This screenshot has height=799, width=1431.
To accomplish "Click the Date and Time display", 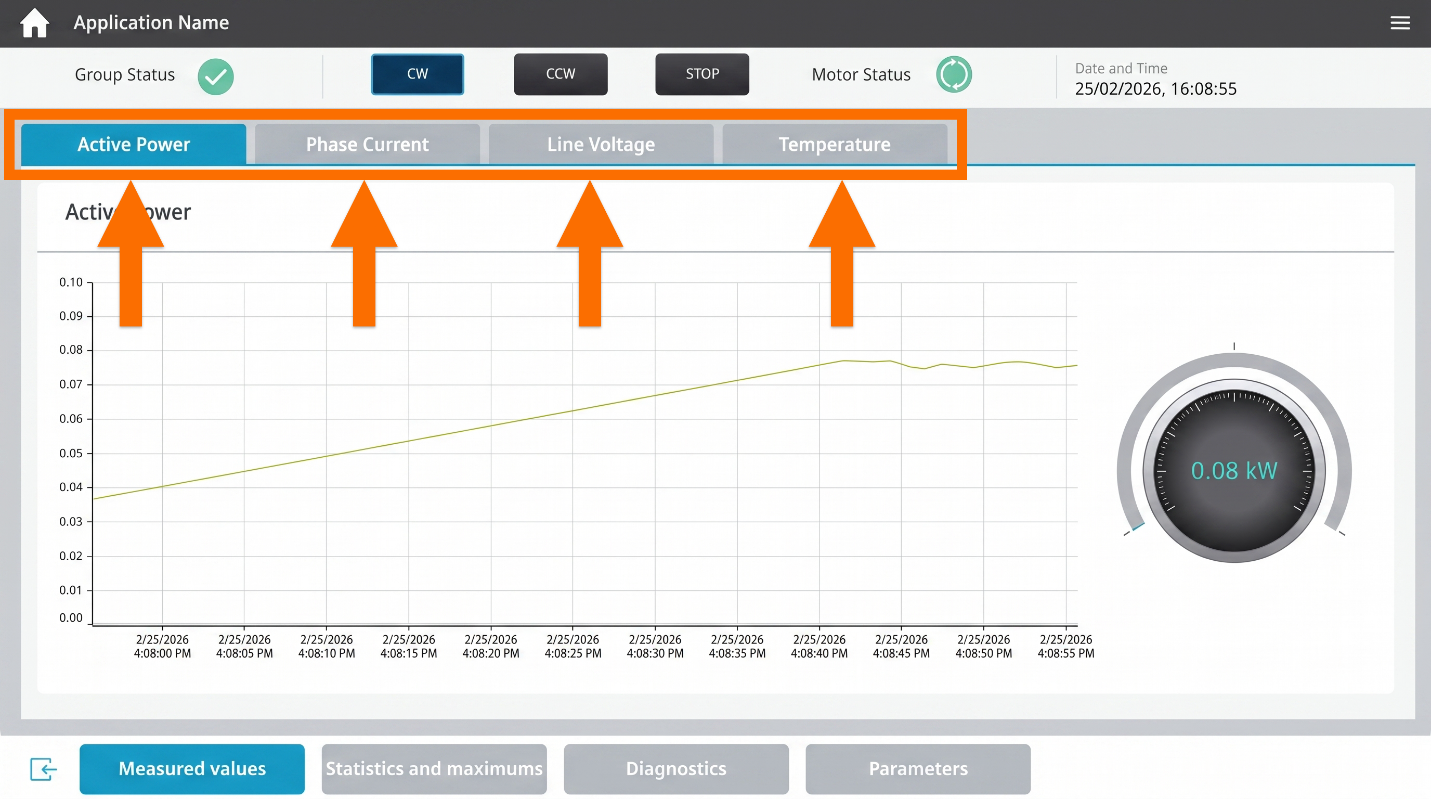I will 1156,79.
